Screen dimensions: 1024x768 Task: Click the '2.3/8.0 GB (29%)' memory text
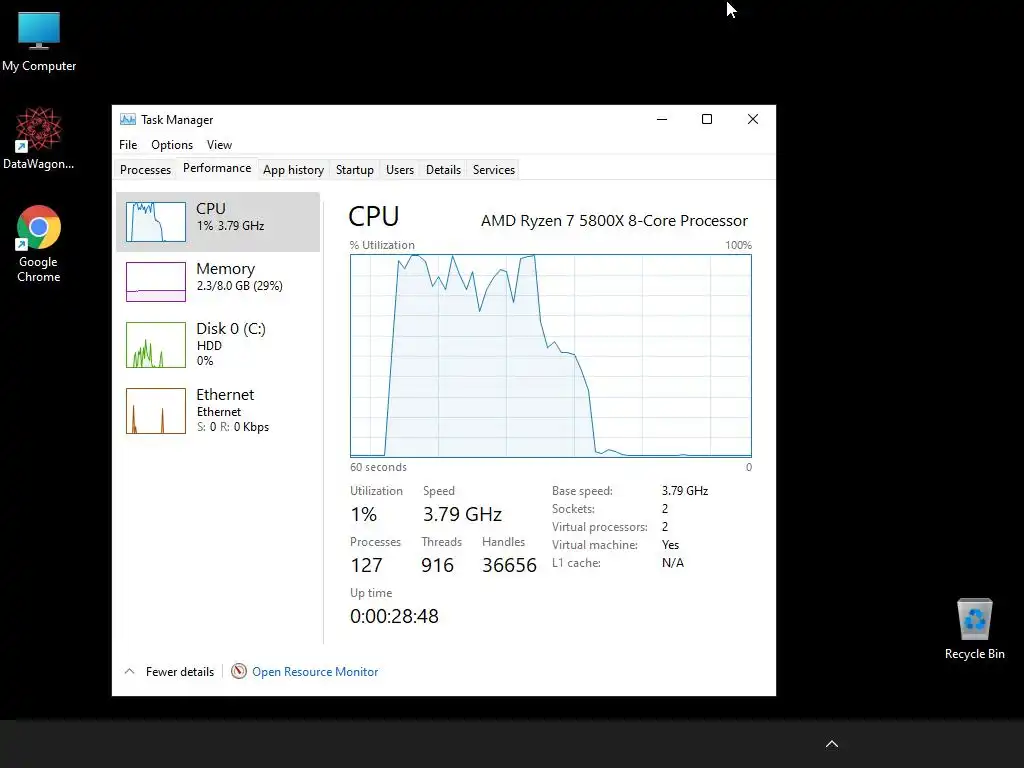239,286
